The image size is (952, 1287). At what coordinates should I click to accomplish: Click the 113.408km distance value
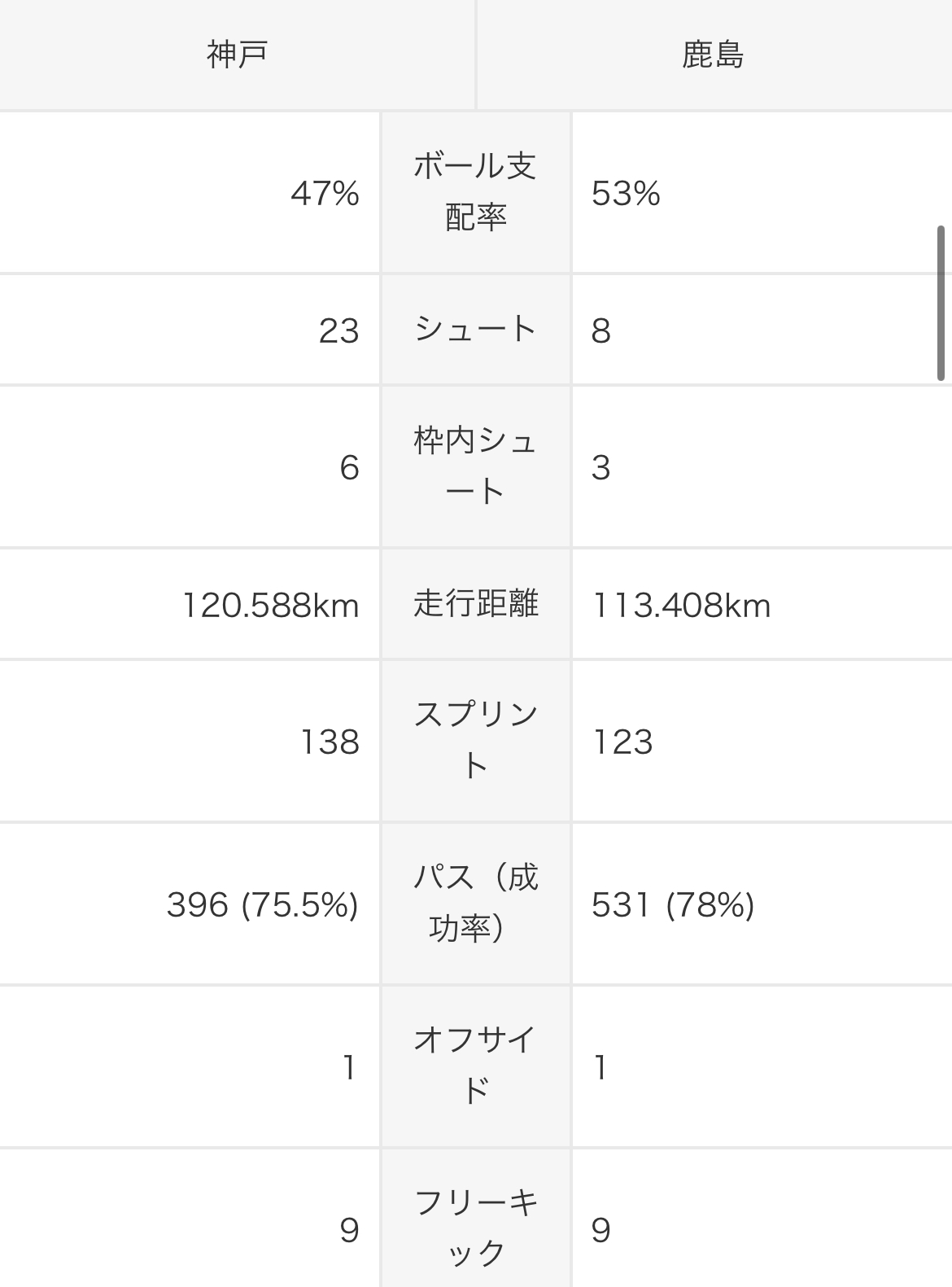pos(681,606)
